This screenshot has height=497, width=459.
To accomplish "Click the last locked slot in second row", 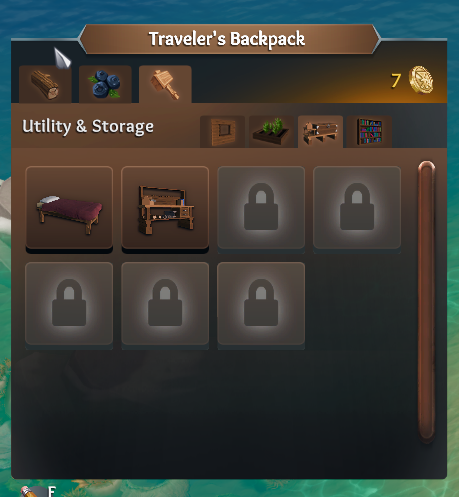I will pos(261,305).
